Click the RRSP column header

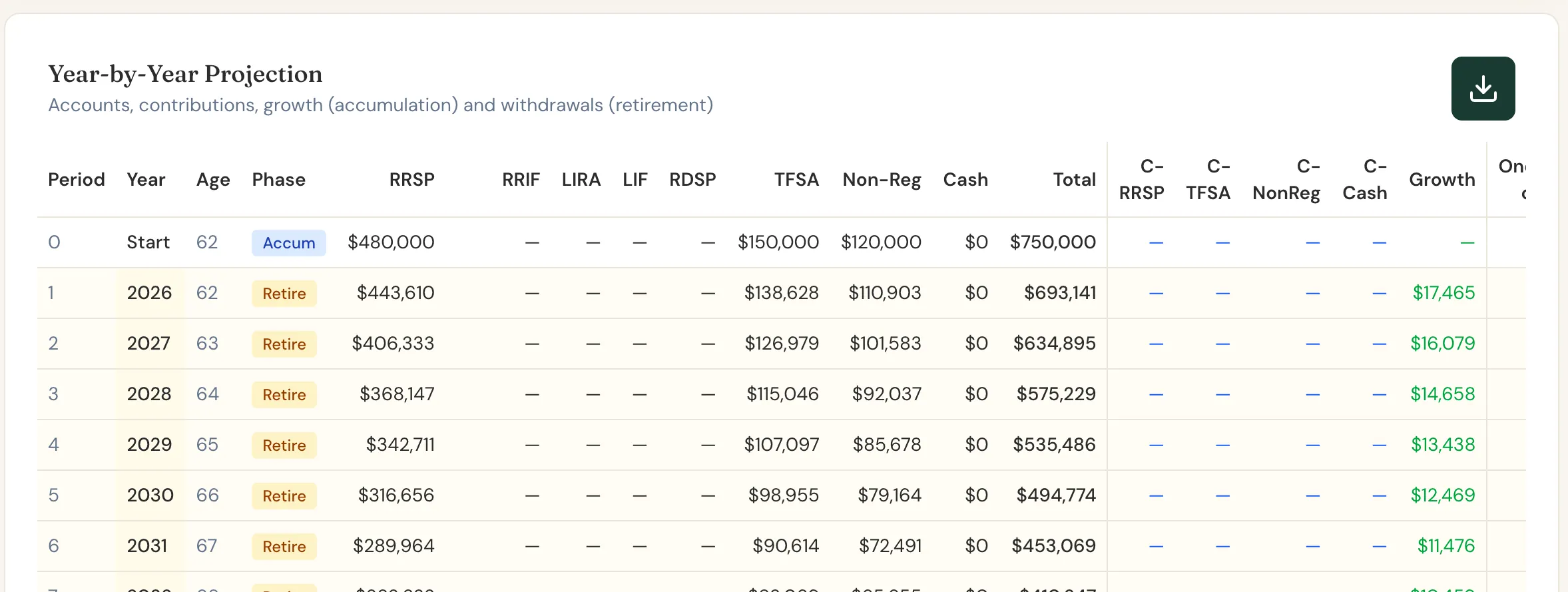[411, 180]
